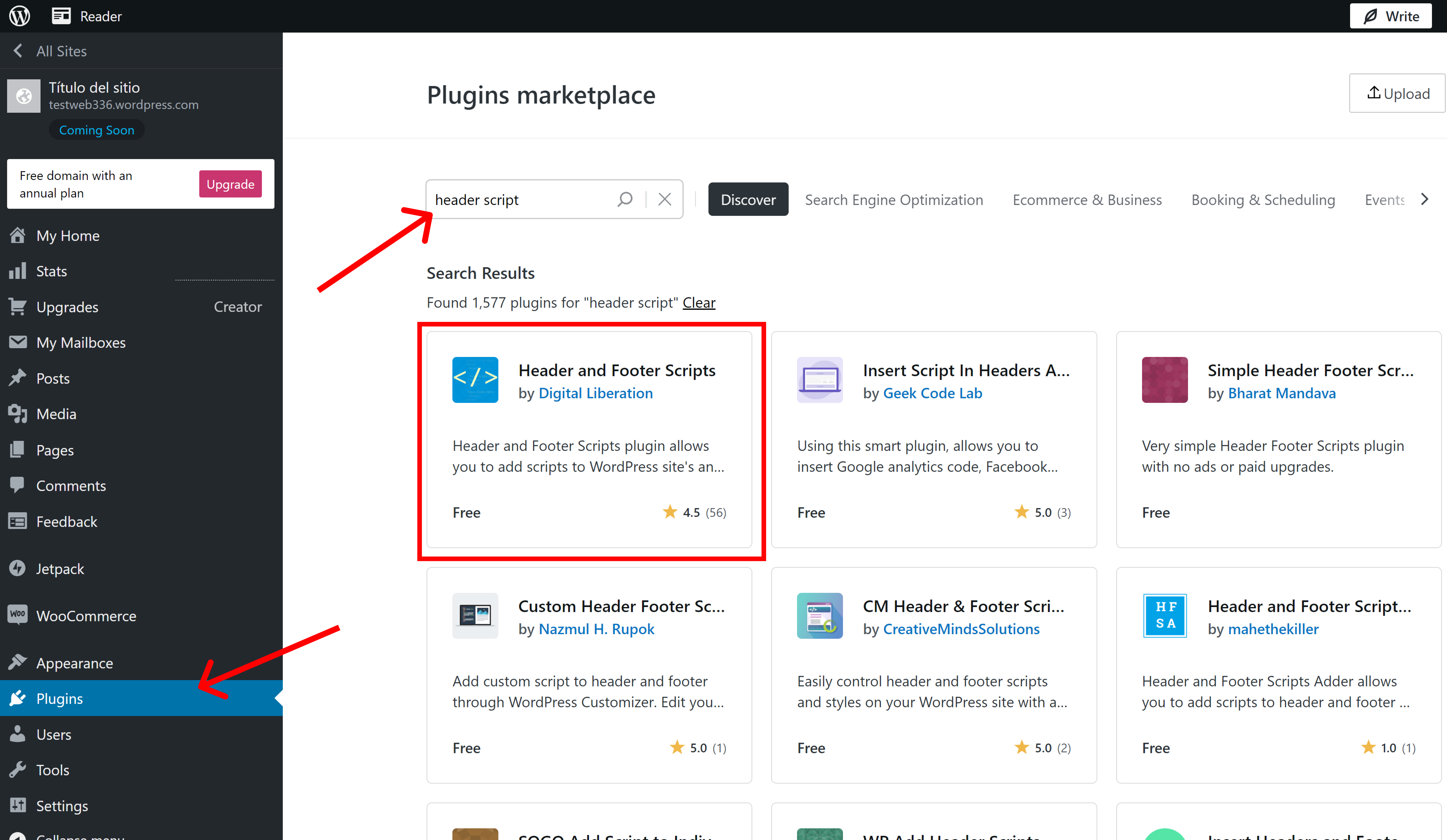Switch to the Discover tab
The height and width of the screenshot is (840, 1447).
[748, 199]
